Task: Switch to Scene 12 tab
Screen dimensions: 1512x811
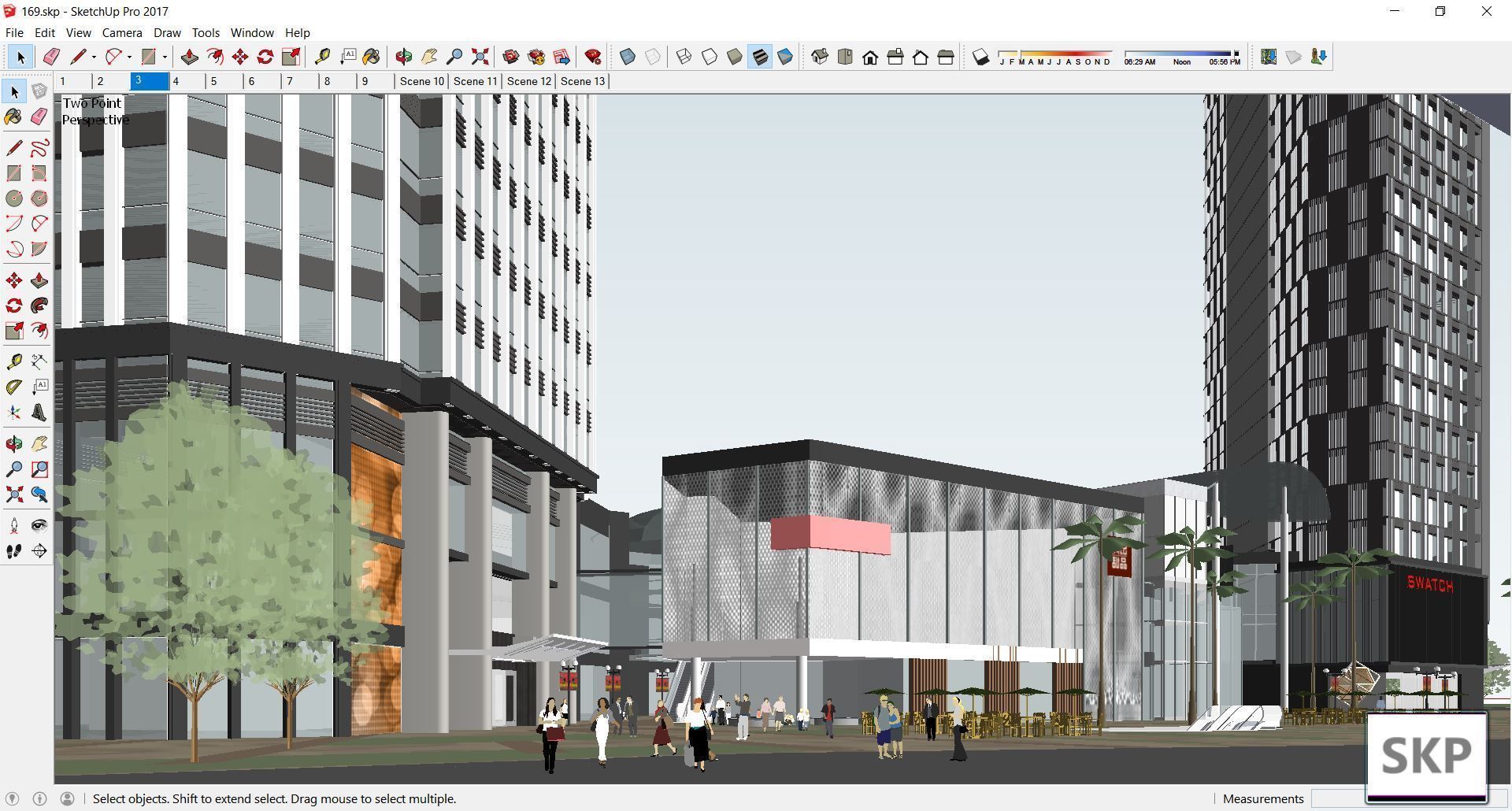Action: (x=529, y=81)
